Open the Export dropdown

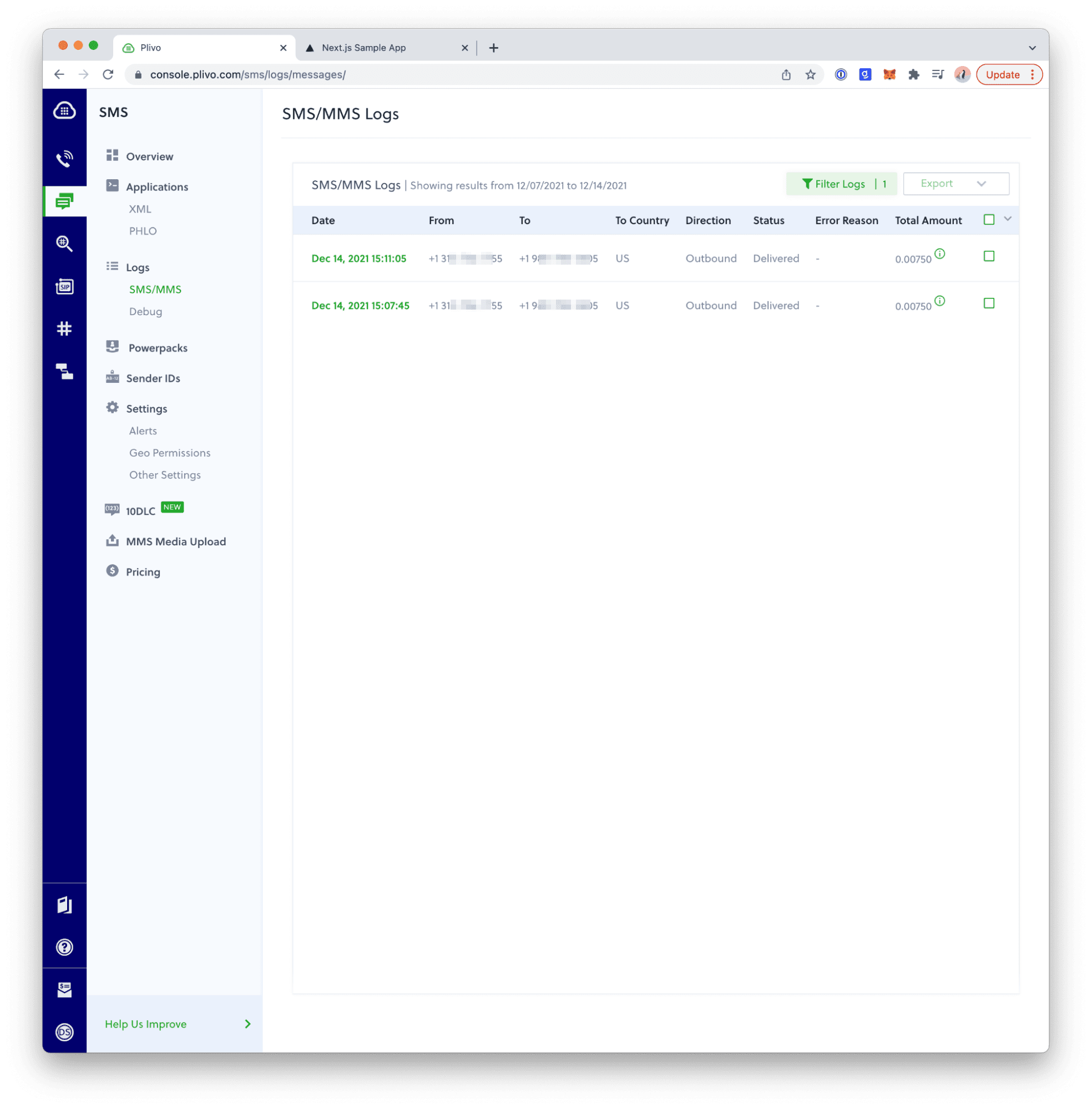(x=956, y=184)
